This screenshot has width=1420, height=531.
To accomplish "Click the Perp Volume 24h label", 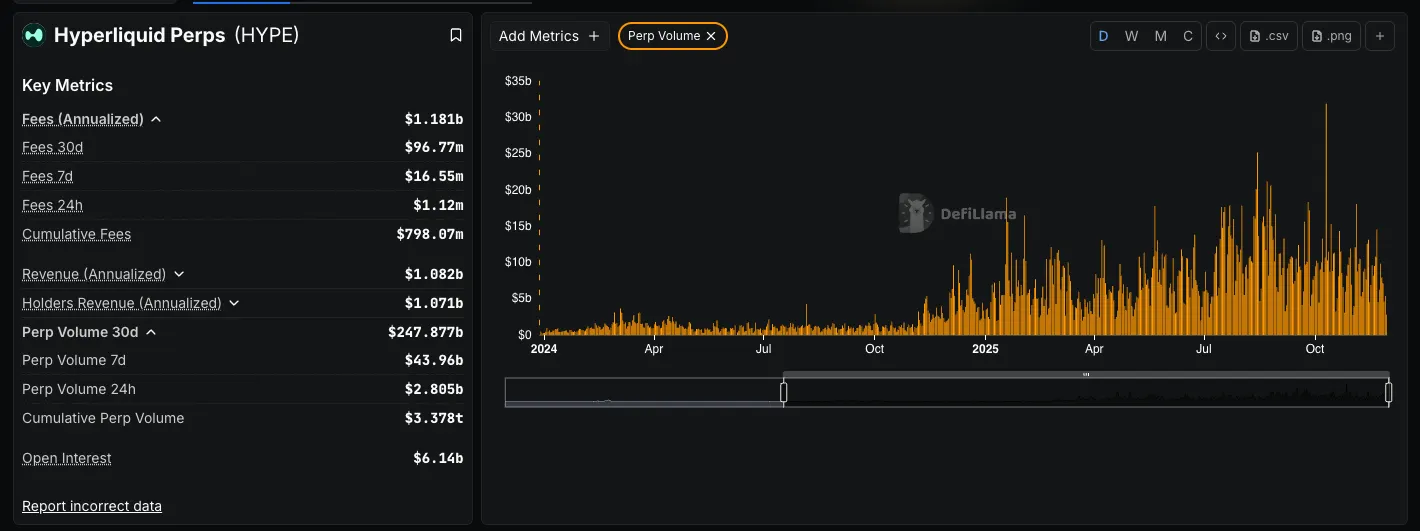I will click(x=79, y=389).
